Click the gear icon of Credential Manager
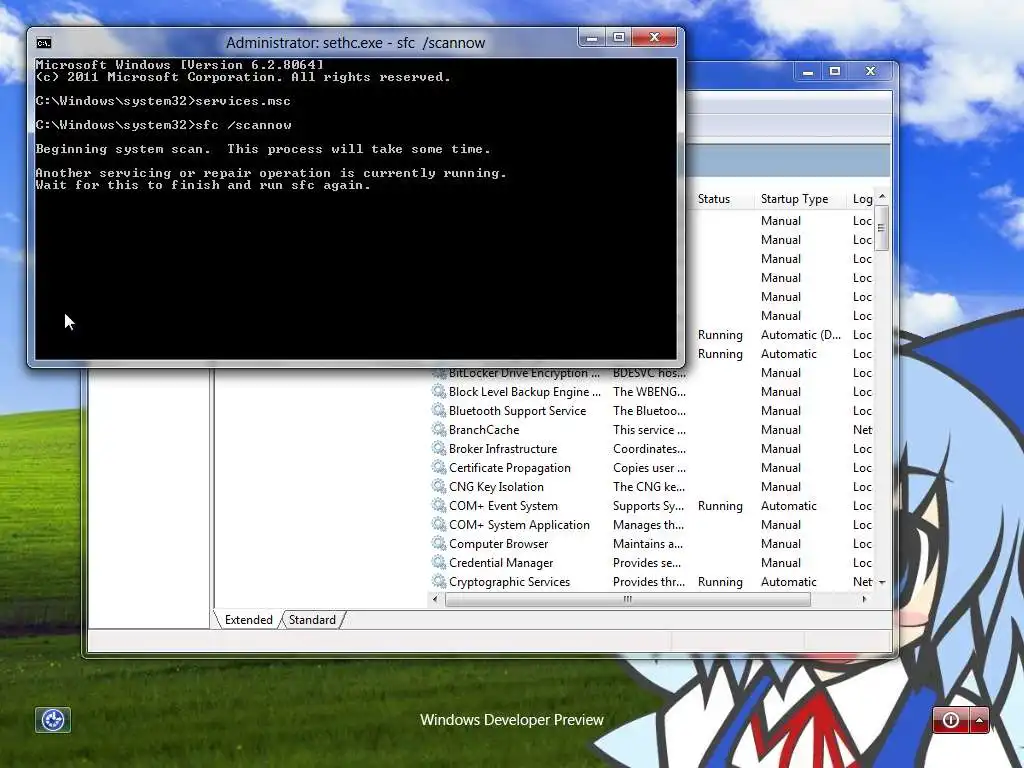The image size is (1024, 768). (439, 562)
